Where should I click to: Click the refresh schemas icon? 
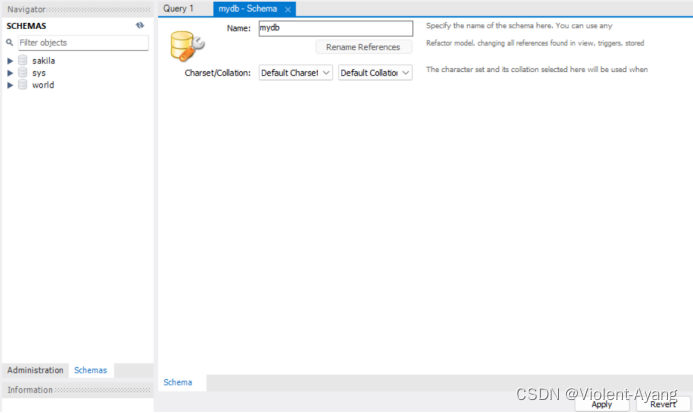pyautogui.click(x=140, y=26)
